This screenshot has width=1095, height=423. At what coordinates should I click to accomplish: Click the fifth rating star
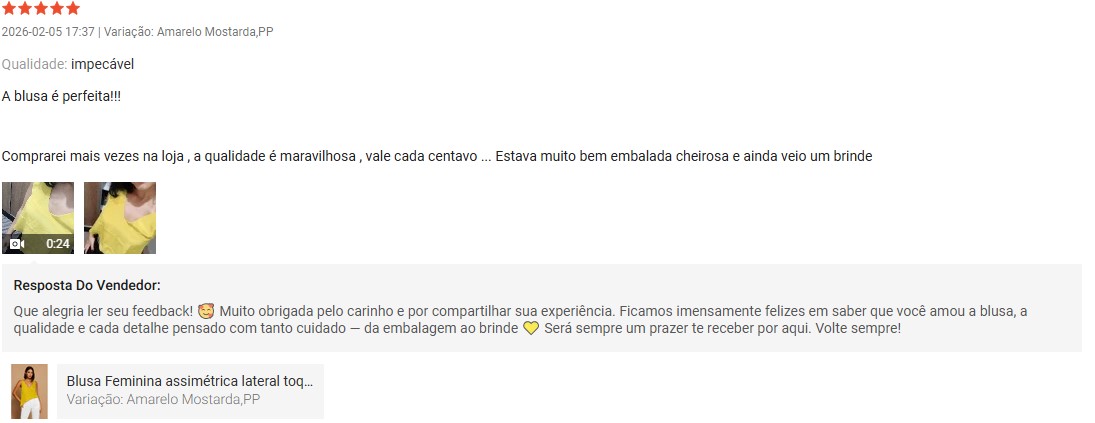point(73,8)
